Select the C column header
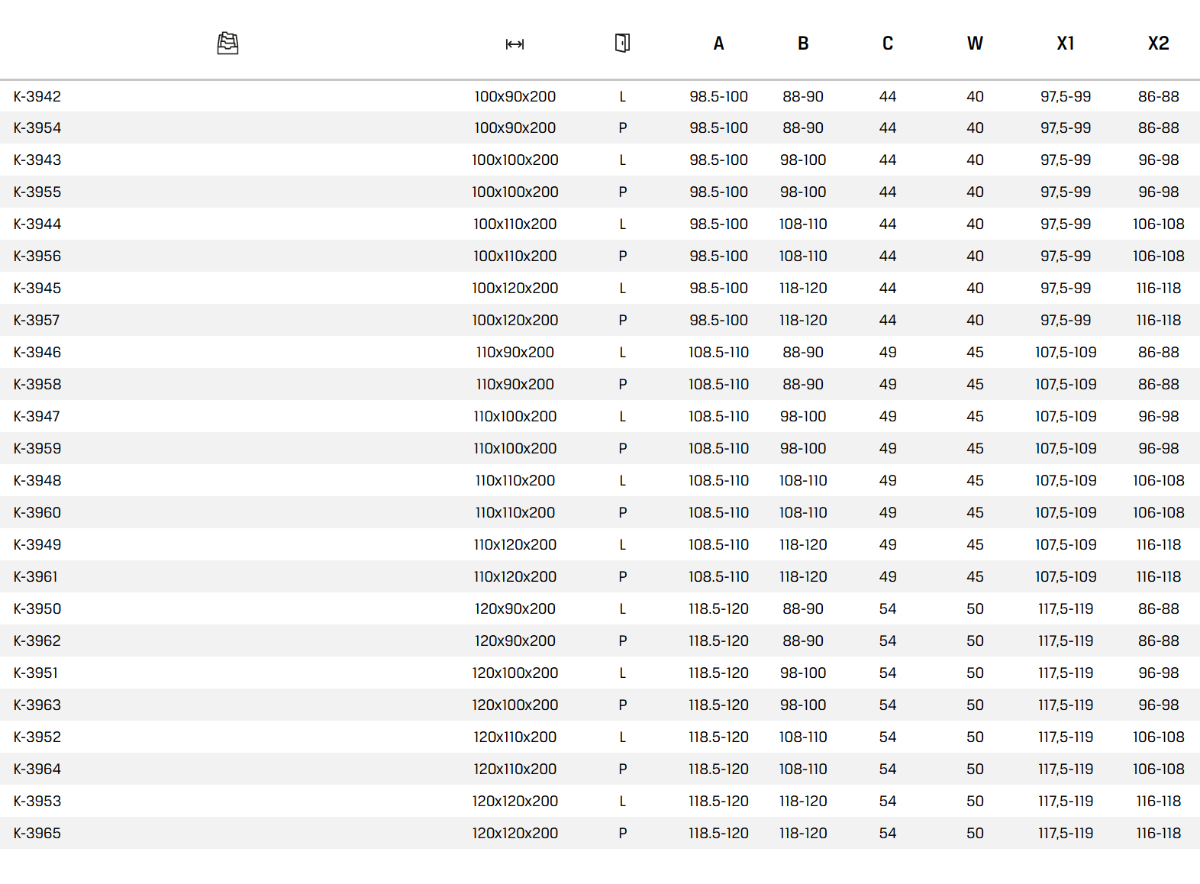The image size is (1200, 884). [887, 44]
